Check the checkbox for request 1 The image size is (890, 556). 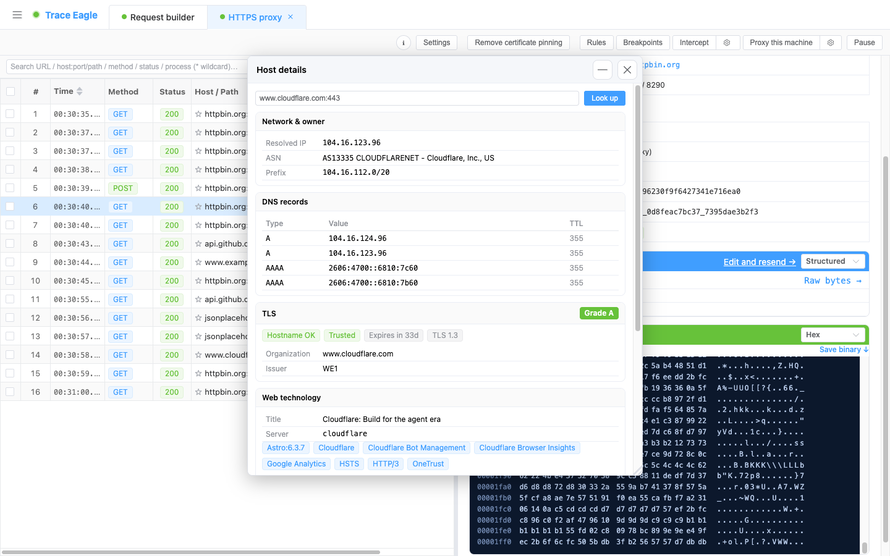(10, 114)
